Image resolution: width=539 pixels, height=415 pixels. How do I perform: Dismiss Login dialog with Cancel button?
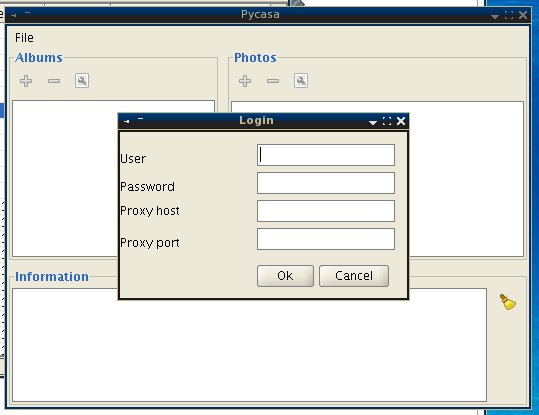[354, 276]
